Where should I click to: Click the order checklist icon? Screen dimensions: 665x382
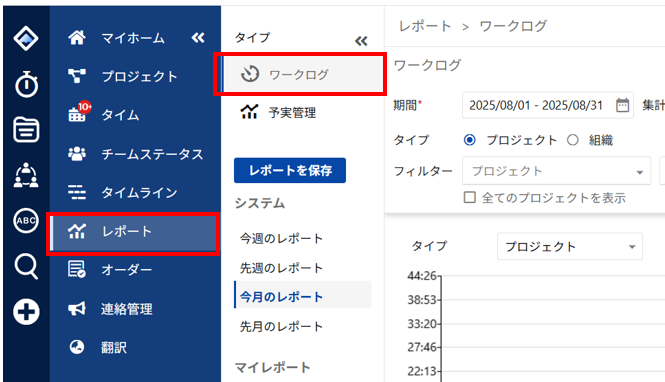[x=77, y=270]
